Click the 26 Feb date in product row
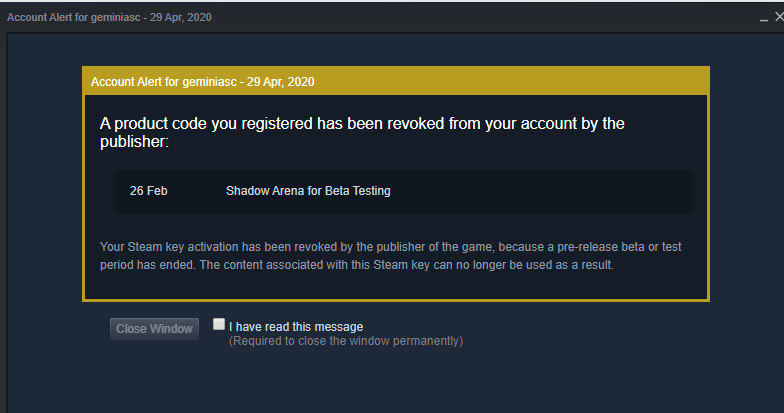This screenshot has height=413, width=784. click(x=148, y=191)
